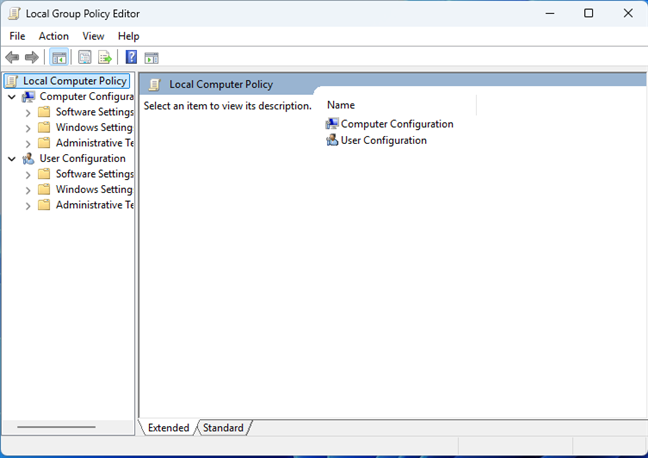The height and width of the screenshot is (458, 648).
Task: Expand Windows Settings under Computer Configuration
Action: (x=28, y=128)
